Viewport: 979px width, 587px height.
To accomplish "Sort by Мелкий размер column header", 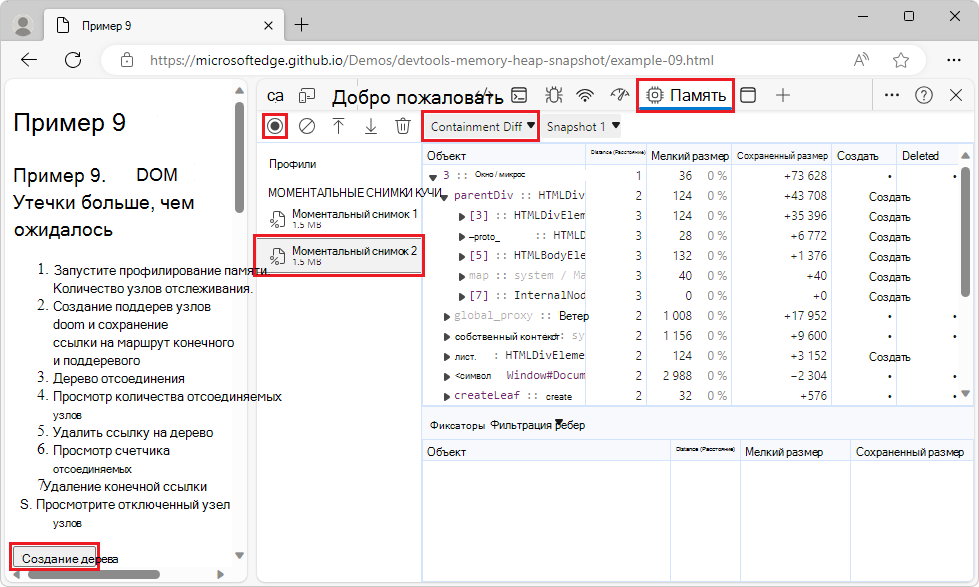I will tap(689, 156).
